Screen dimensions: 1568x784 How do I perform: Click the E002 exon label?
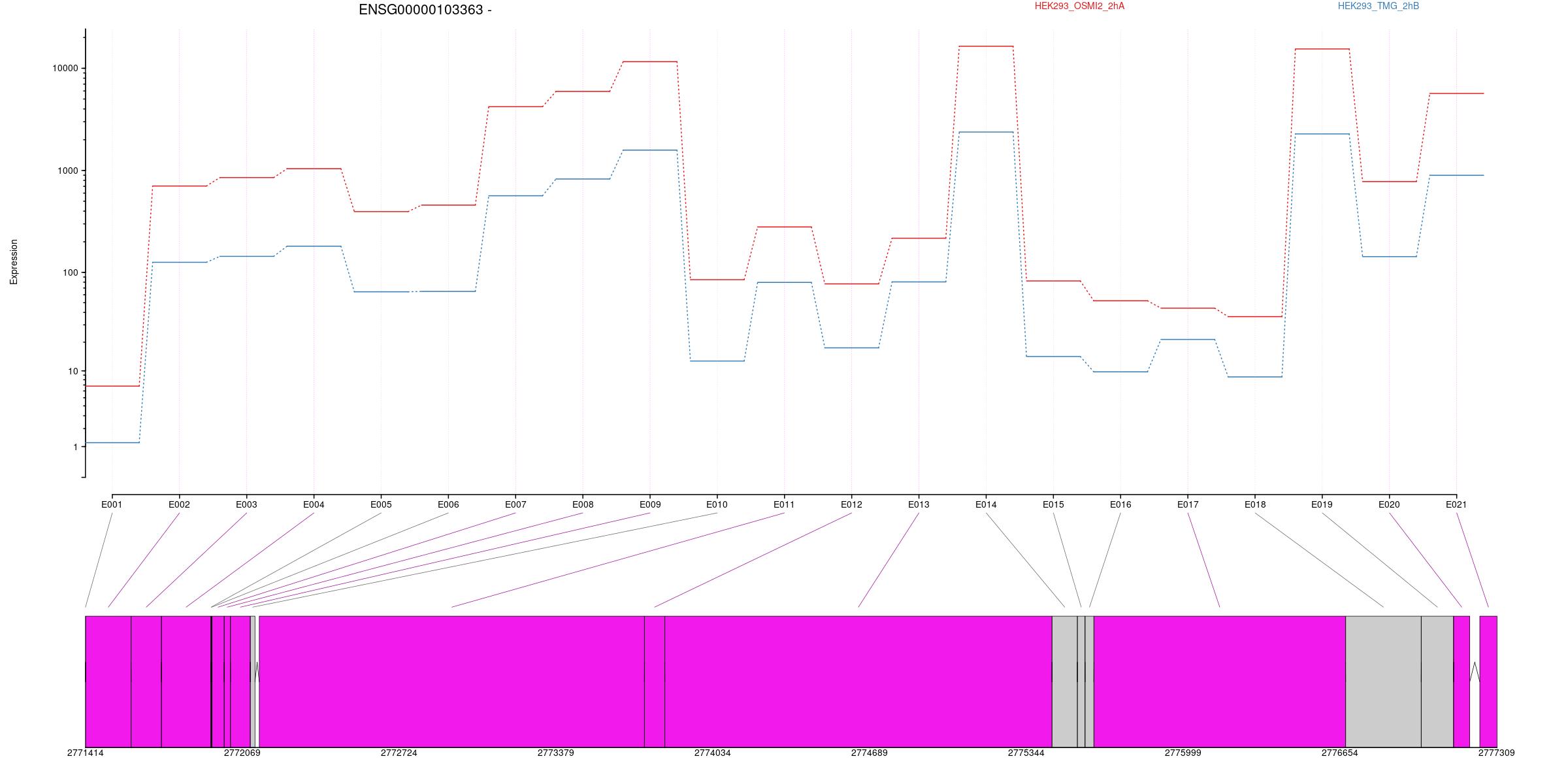click(179, 504)
